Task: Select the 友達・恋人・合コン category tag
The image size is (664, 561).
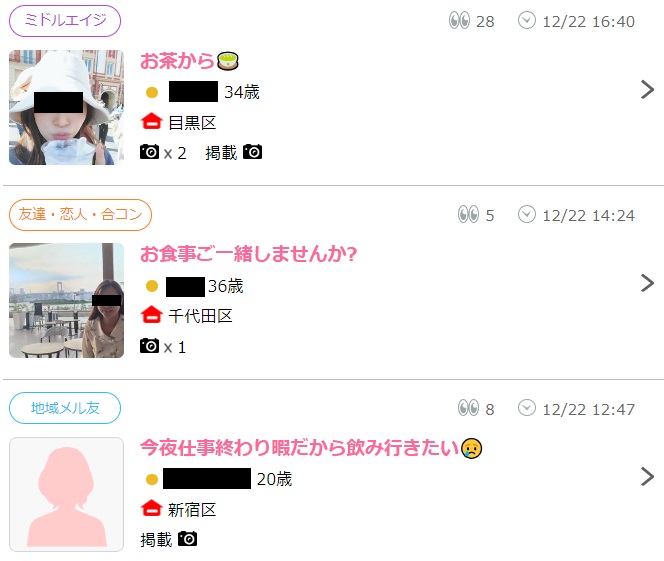Action: tap(80, 215)
